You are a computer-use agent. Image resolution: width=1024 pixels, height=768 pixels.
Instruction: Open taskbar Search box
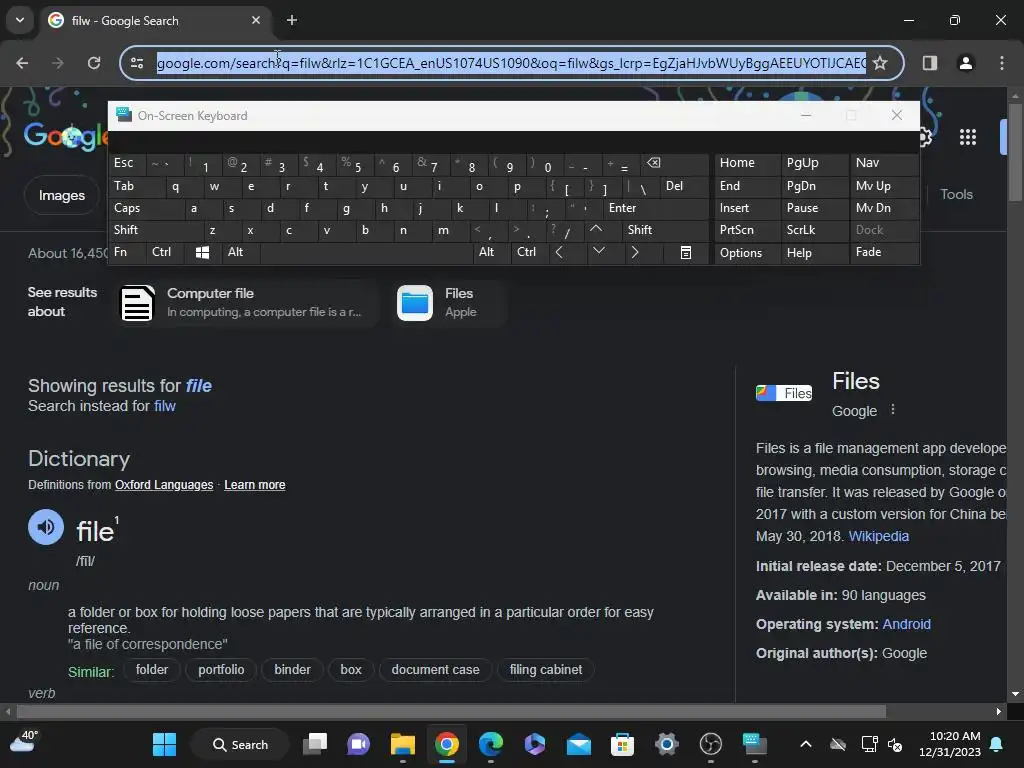coord(240,744)
